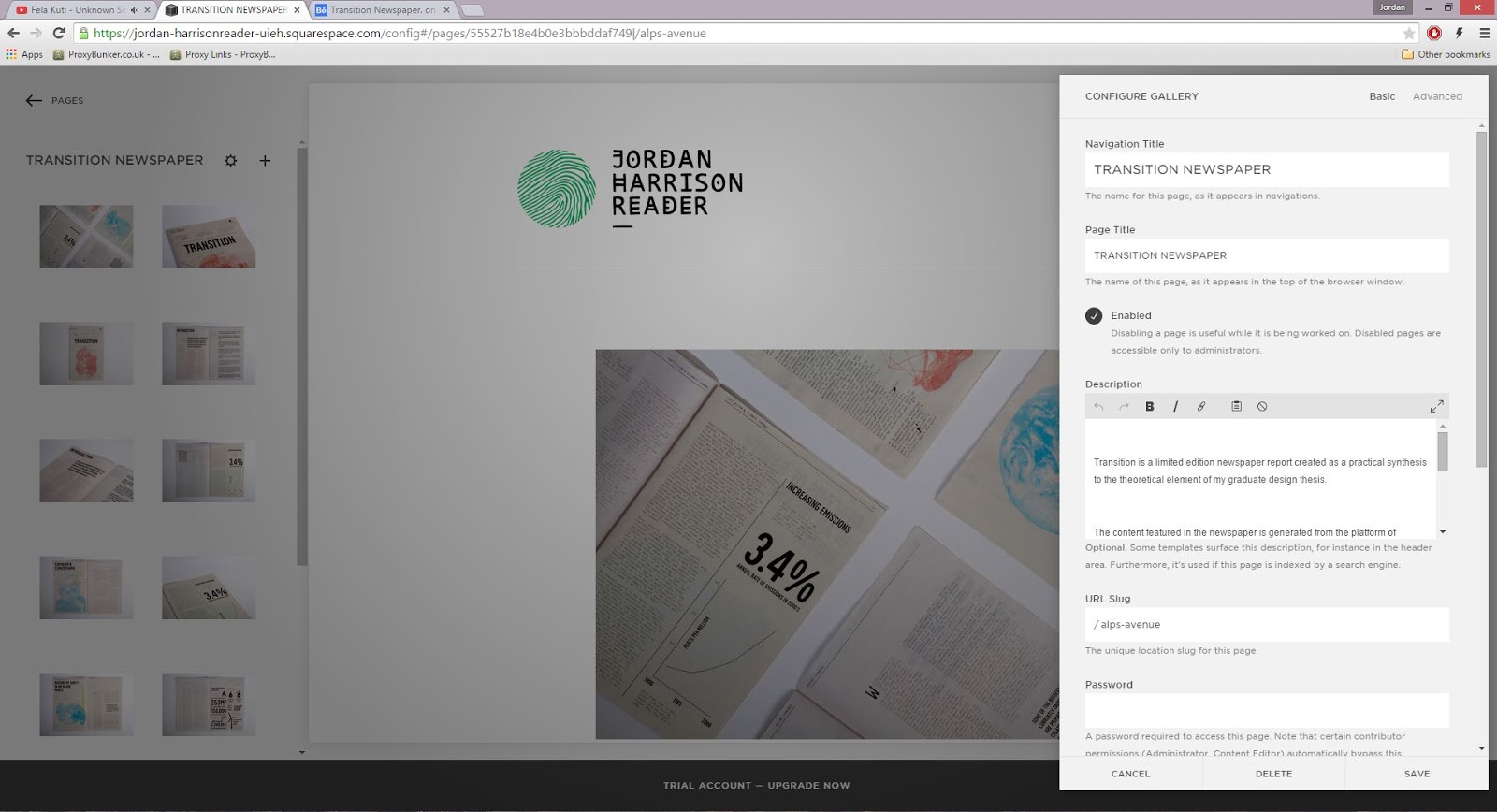Select the upright Transition cover thumbnail
This screenshot has height=812, width=1497.
coord(86,354)
